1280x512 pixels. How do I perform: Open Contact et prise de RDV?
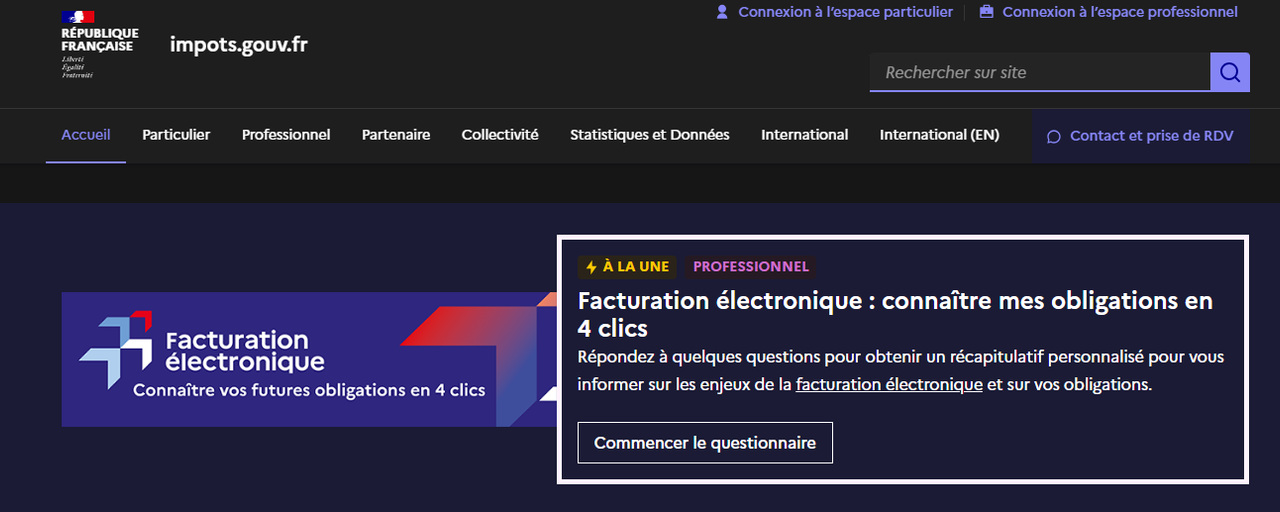(x=1140, y=136)
